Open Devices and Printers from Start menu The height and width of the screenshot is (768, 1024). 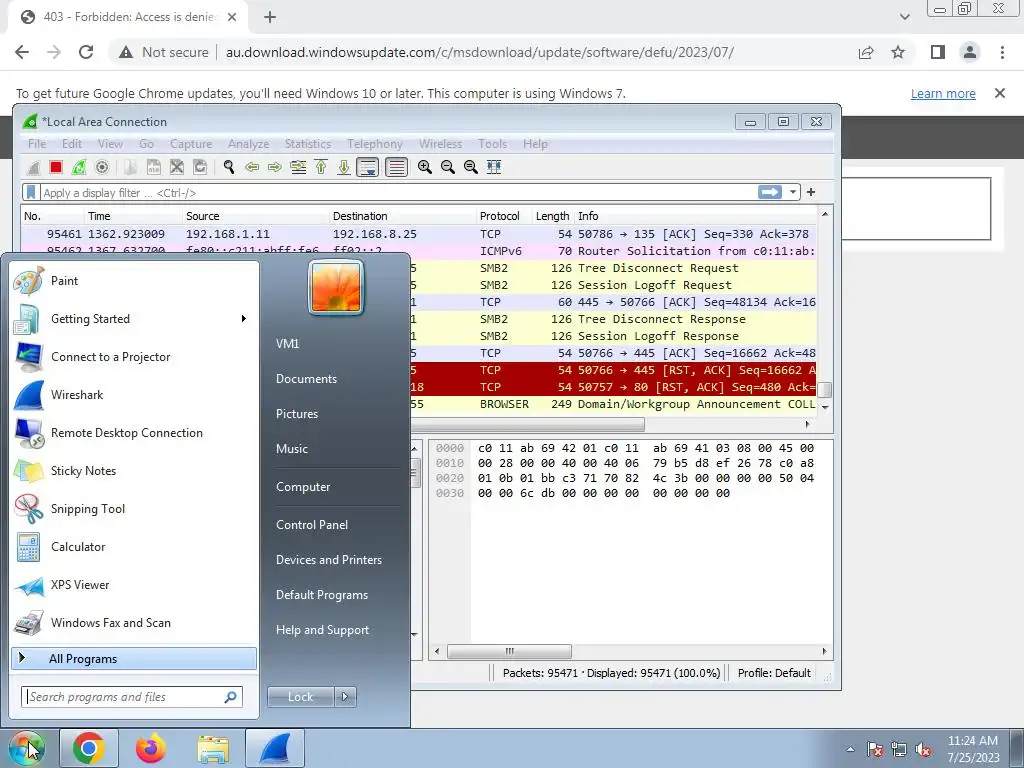coord(328,560)
